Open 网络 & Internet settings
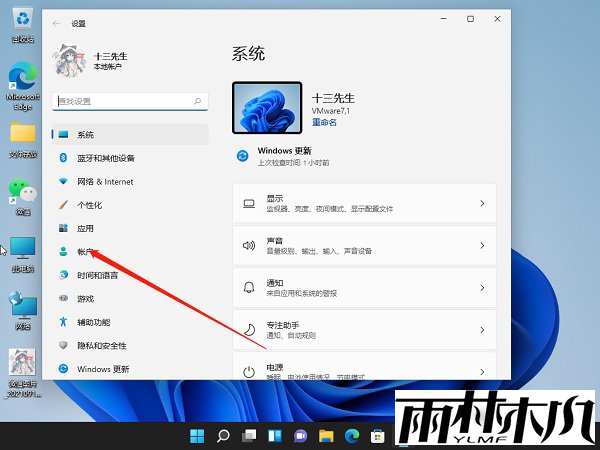The height and width of the screenshot is (450, 600). coord(130,182)
